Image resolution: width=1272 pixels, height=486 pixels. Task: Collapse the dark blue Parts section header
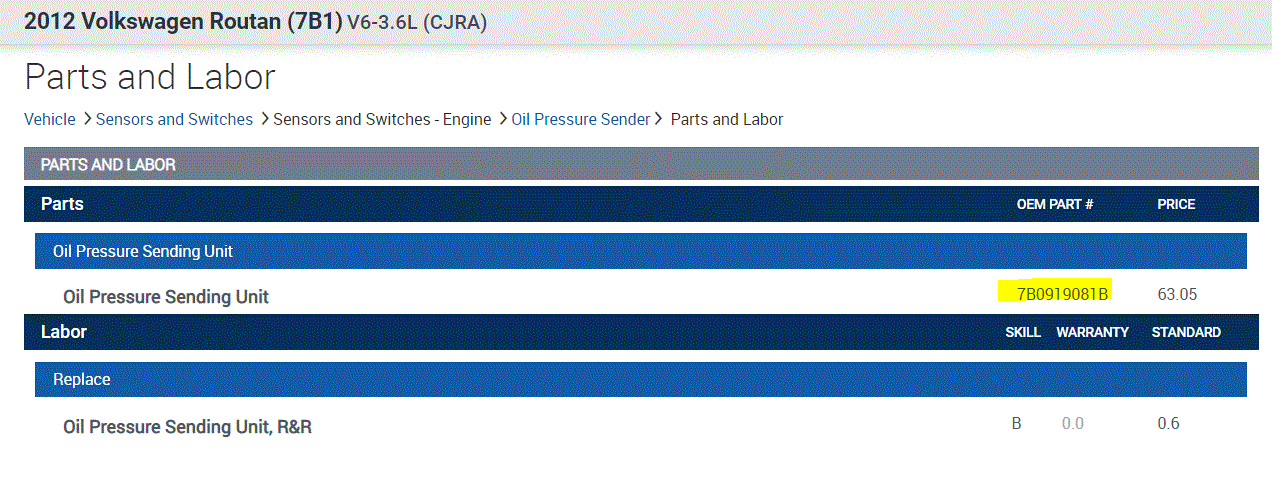click(x=62, y=204)
